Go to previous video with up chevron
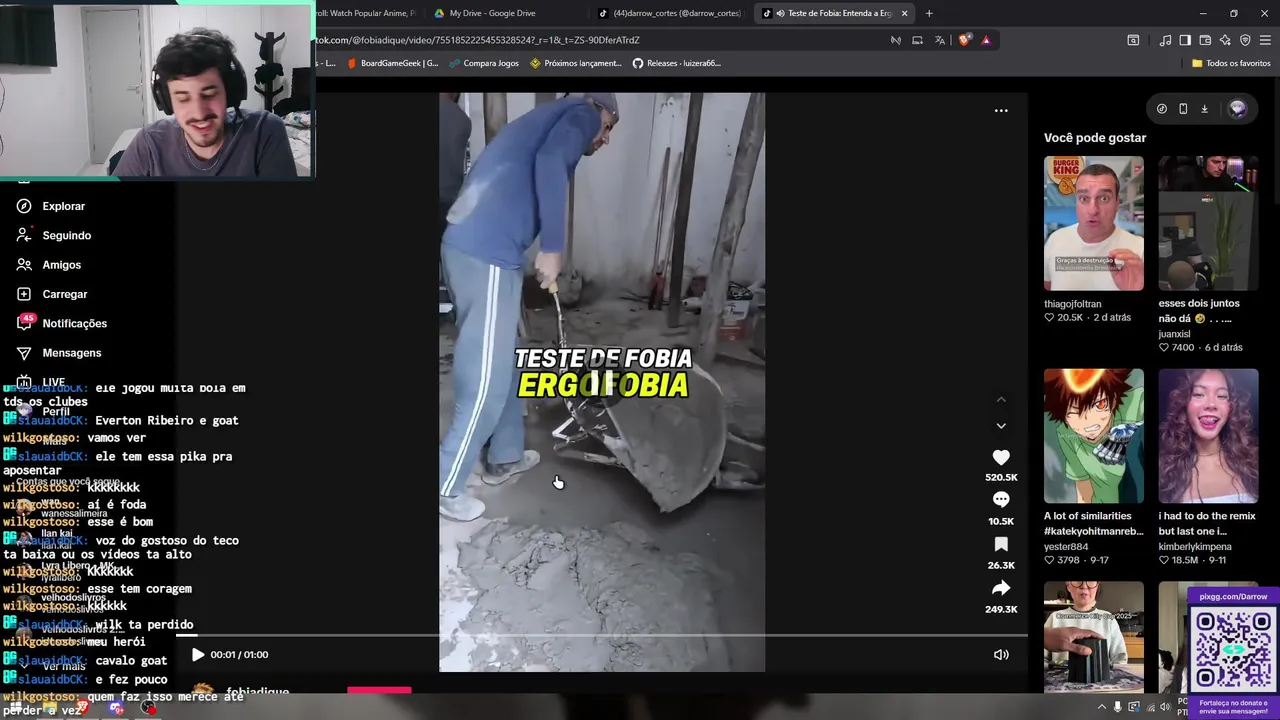 (x=1001, y=399)
